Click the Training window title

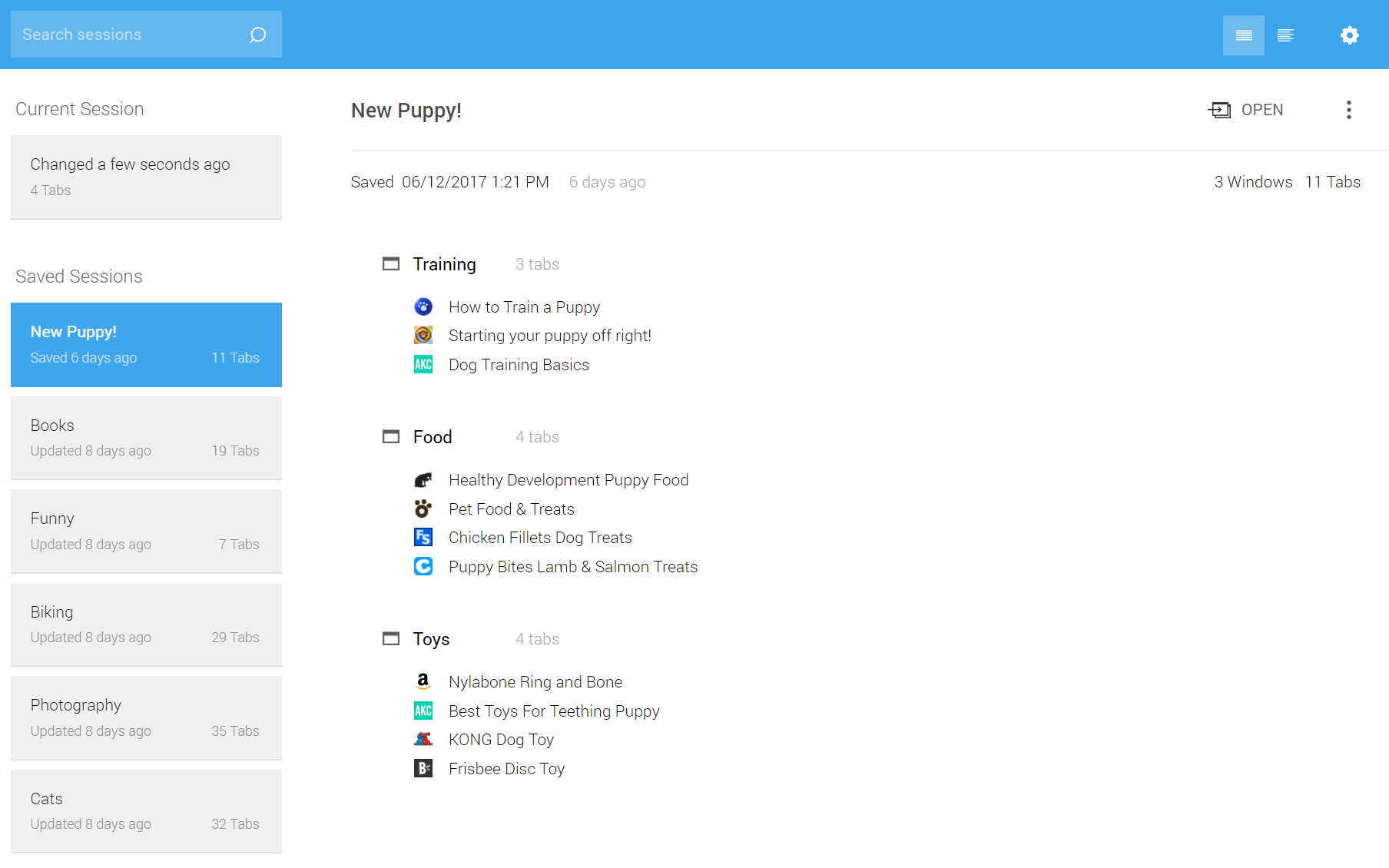pyautogui.click(x=445, y=264)
